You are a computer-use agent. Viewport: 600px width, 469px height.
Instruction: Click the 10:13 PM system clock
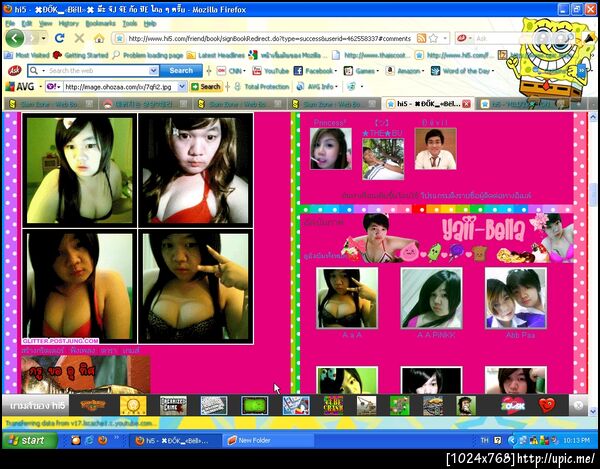pos(576,440)
